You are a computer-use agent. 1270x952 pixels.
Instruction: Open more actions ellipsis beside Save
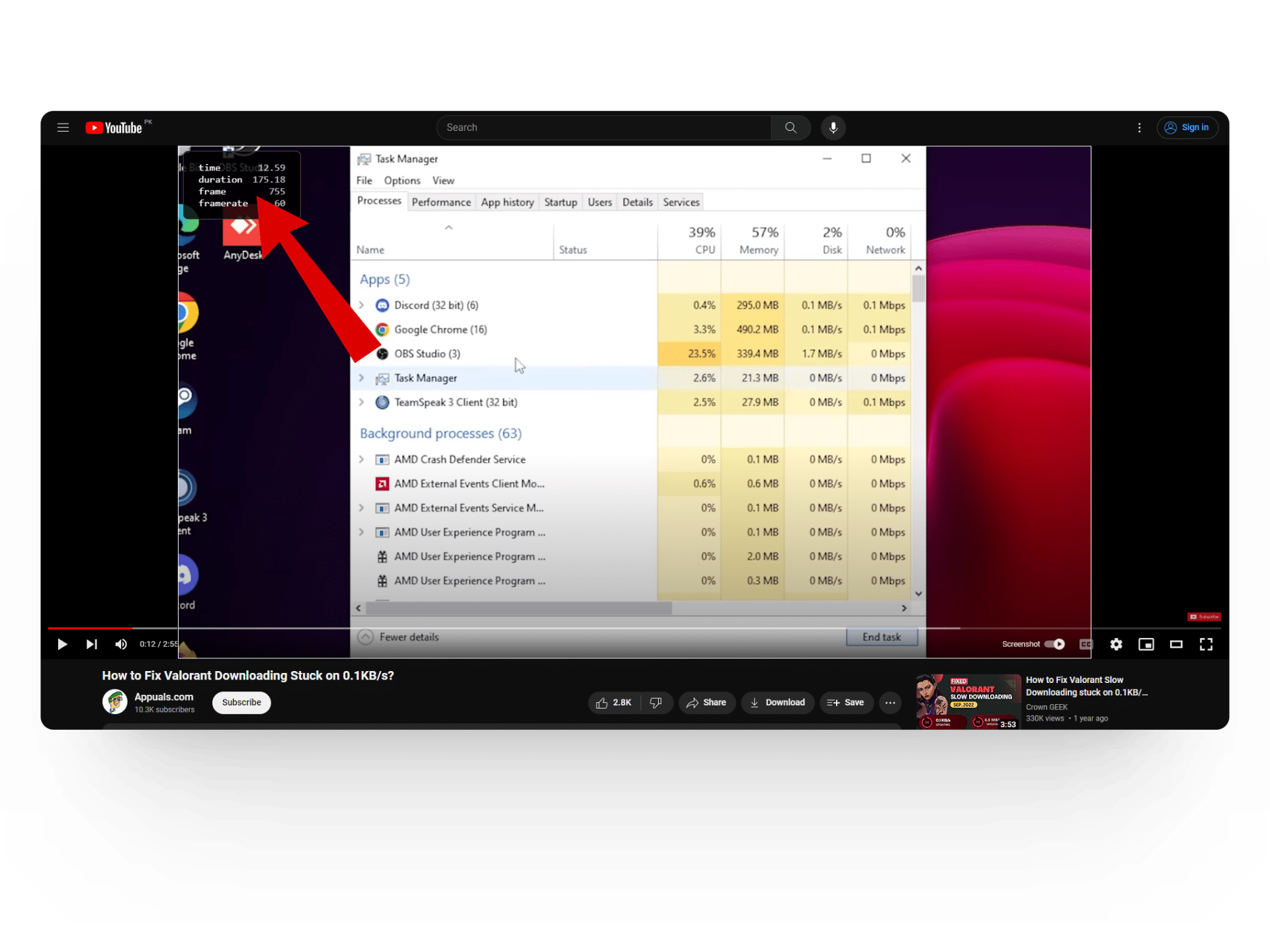click(x=890, y=702)
